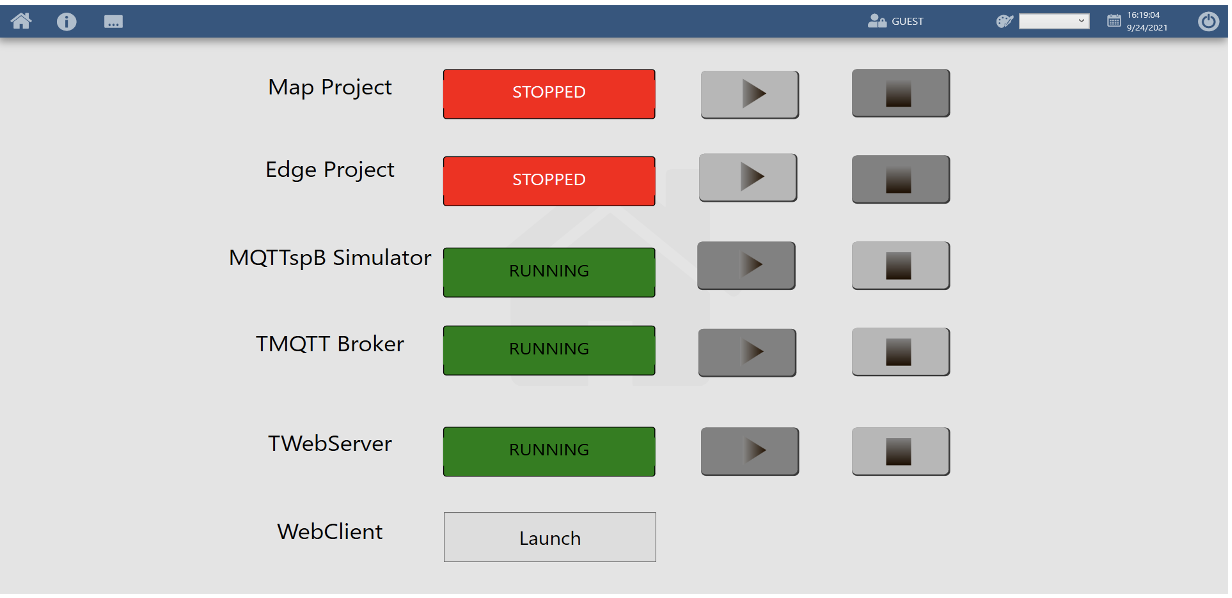The height and width of the screenshot is (598, 1232).
Task: Click play button for MQTTspB Simulator
Action: click(746, 265)
